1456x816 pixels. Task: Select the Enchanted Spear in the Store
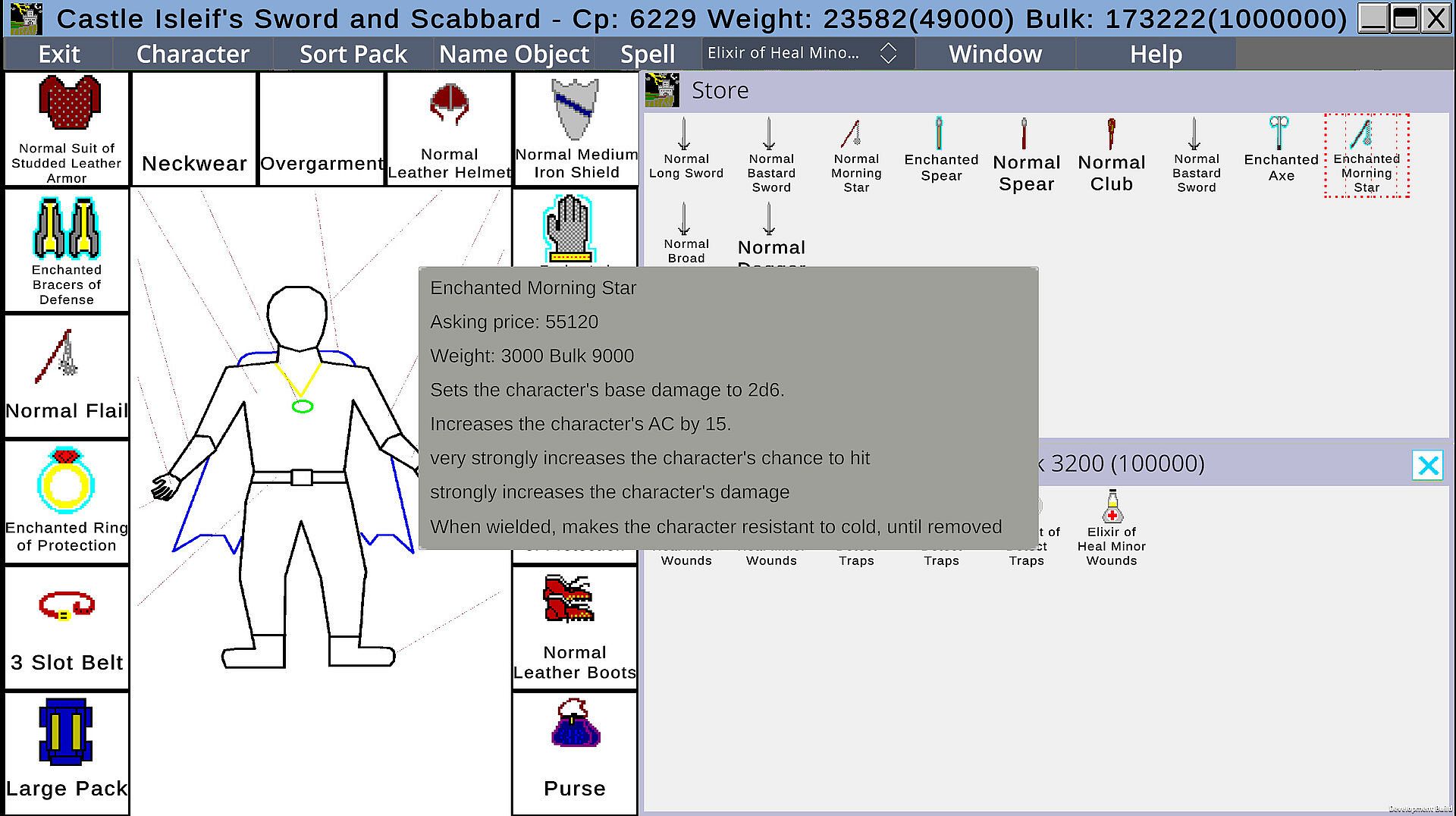[941, 150]
